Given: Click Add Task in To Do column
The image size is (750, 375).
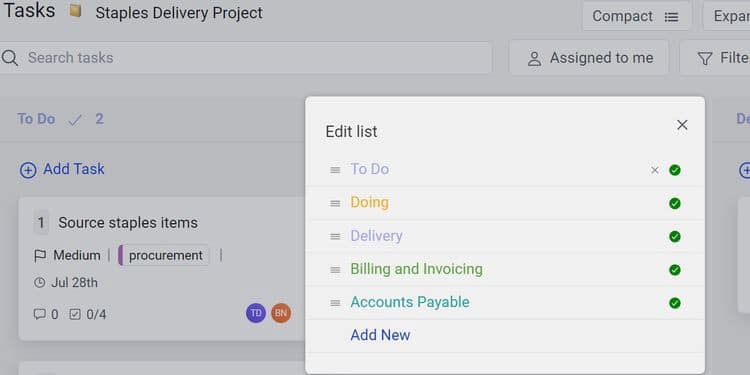Looking at the screenshot, I should point(62,169).
